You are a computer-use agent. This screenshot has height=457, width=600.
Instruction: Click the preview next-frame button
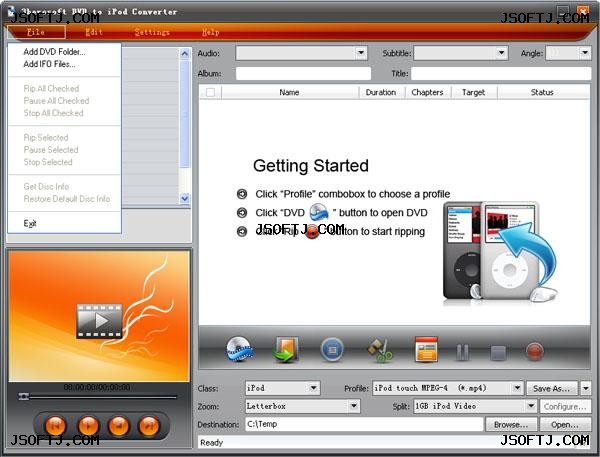click(x=149, y=425)
